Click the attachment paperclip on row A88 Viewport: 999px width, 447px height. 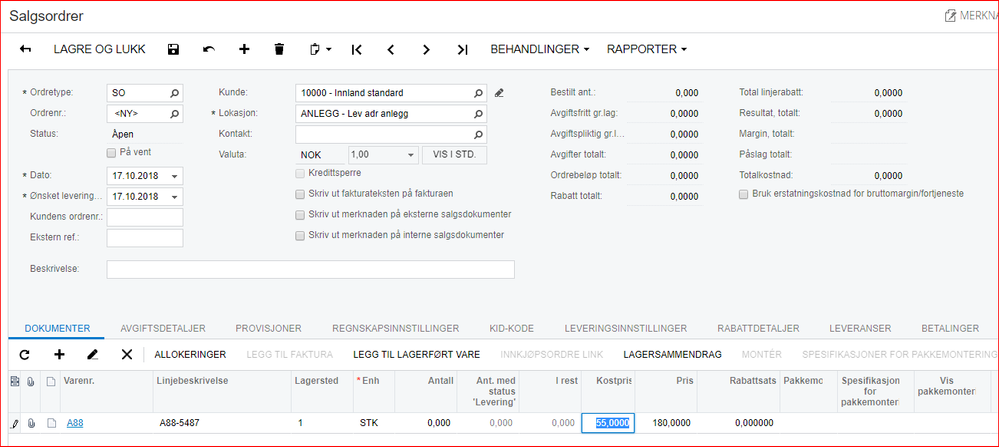(31, 423)
